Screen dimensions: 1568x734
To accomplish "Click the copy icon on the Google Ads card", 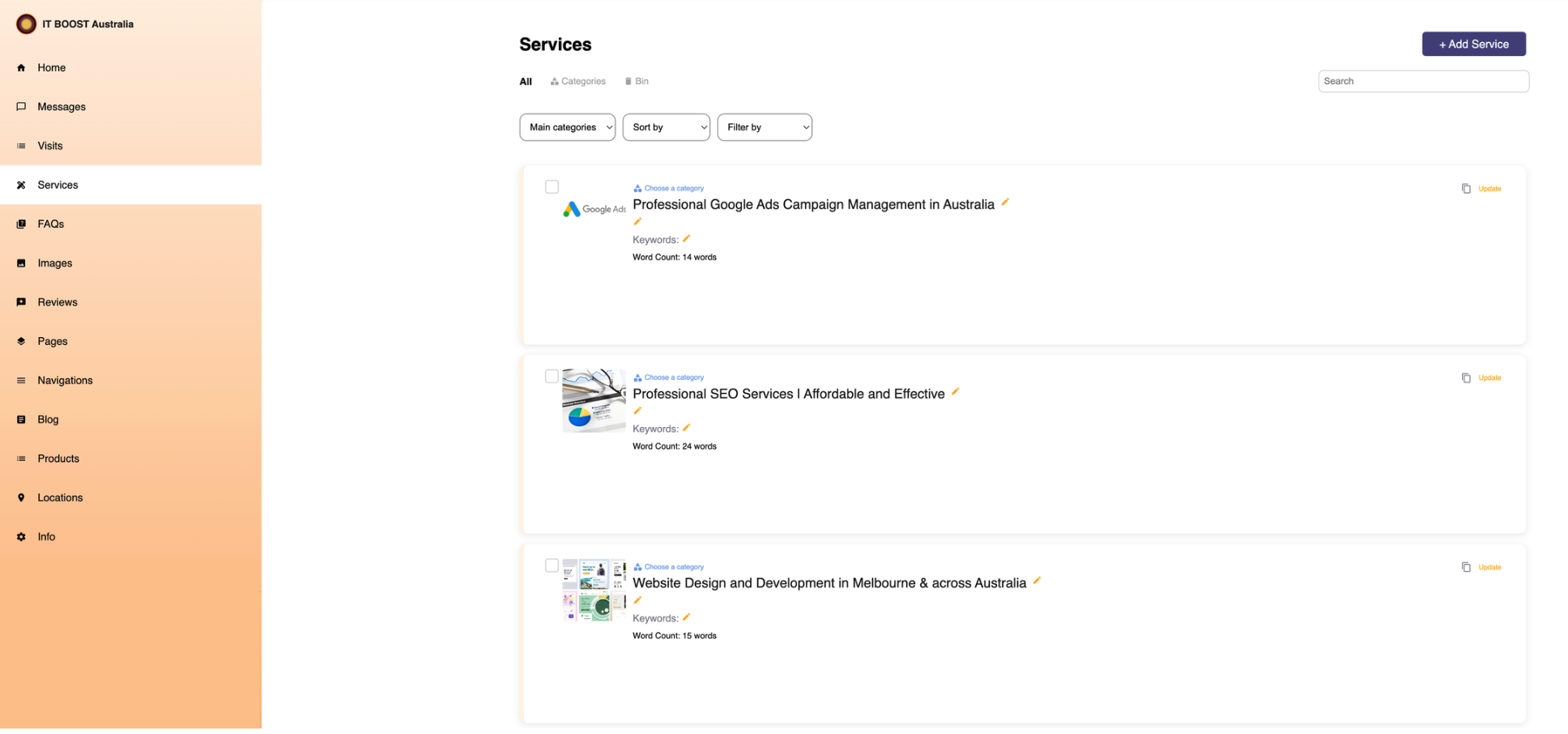I will [1466, 189].
